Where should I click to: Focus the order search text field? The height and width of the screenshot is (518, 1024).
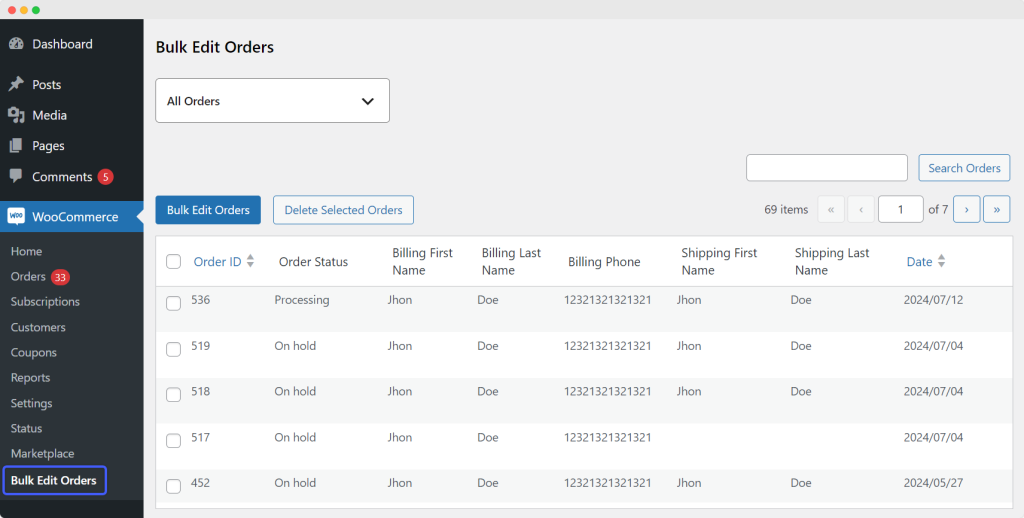point(826,168)
